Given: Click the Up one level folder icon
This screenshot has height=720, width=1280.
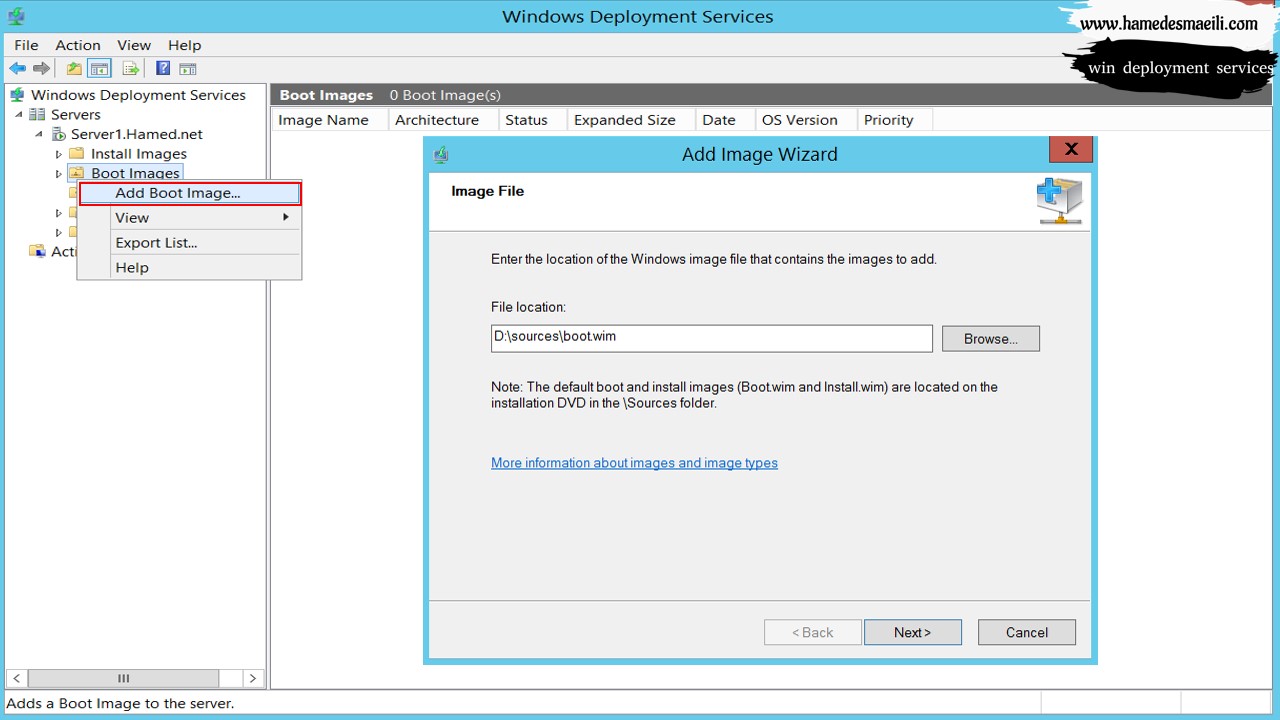Looking at the screenshot, I should [x=74, y=69].
